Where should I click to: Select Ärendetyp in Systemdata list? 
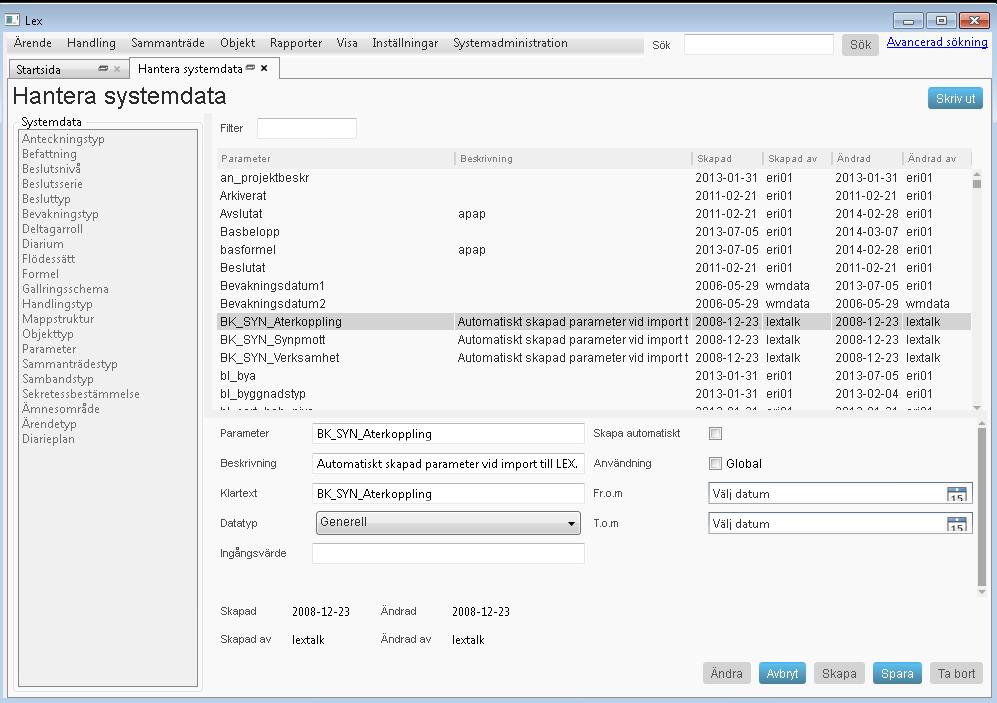pos(49,423)
